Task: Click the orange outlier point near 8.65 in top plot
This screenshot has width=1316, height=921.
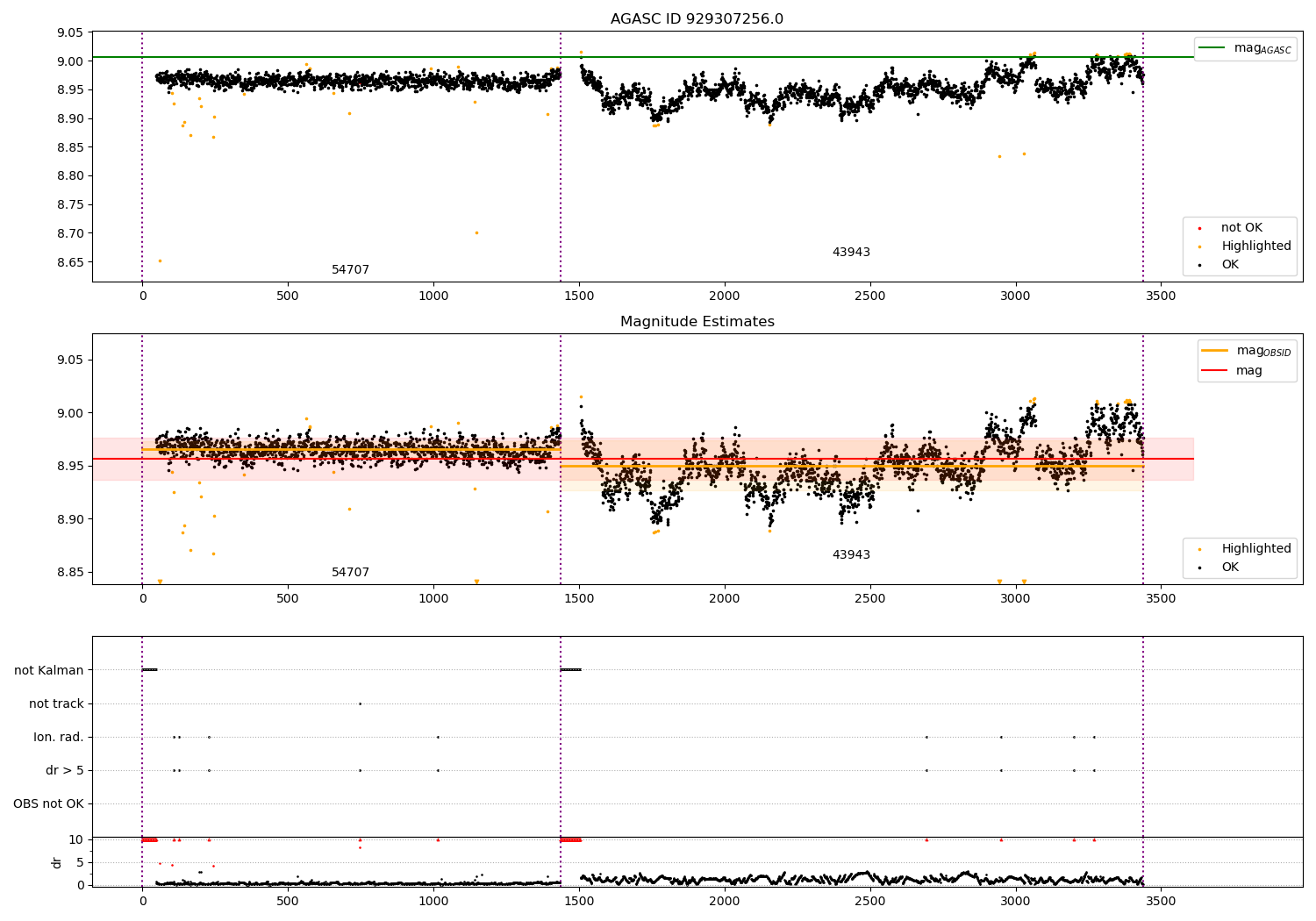Action: 160,261
